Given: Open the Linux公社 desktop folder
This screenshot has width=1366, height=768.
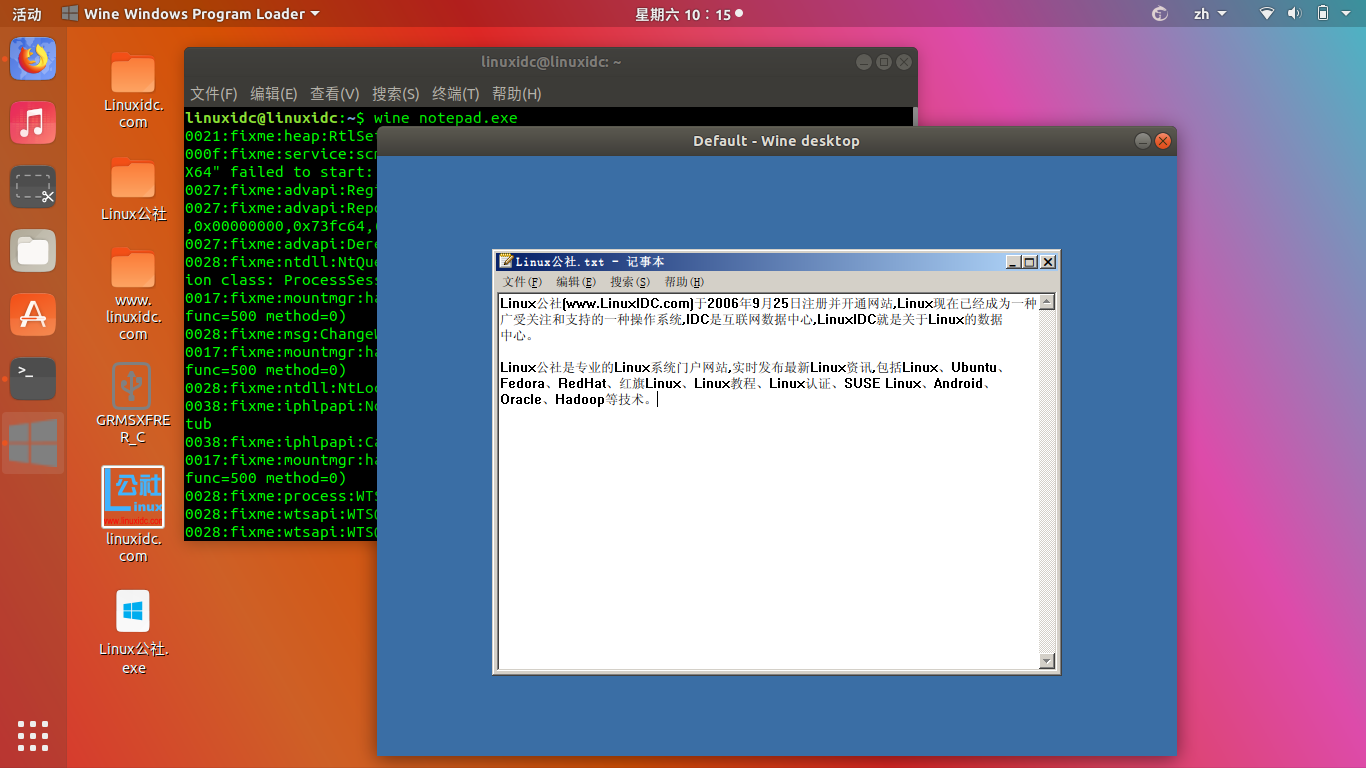Looking at the screenshot, I should tap(133, 188).
